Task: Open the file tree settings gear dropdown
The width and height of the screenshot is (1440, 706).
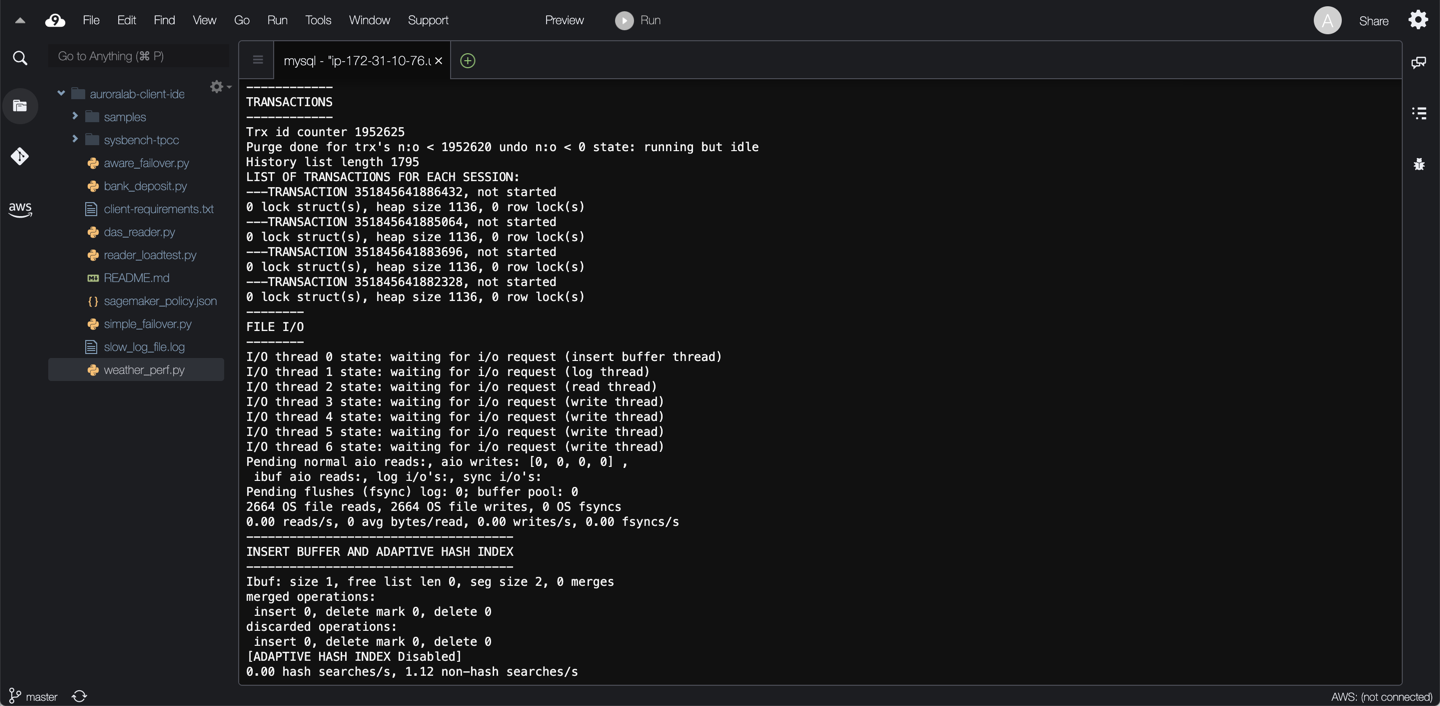Action: click(219, 87)
